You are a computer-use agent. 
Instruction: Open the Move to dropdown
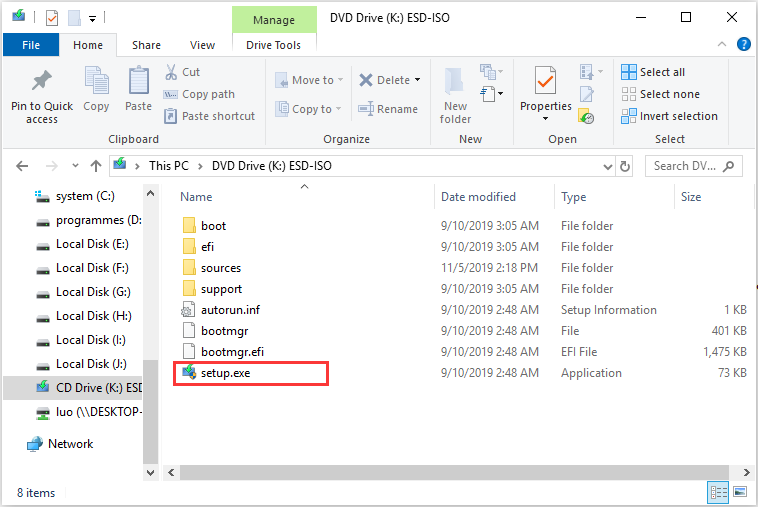pyautogui.click(x=309, y=80)
